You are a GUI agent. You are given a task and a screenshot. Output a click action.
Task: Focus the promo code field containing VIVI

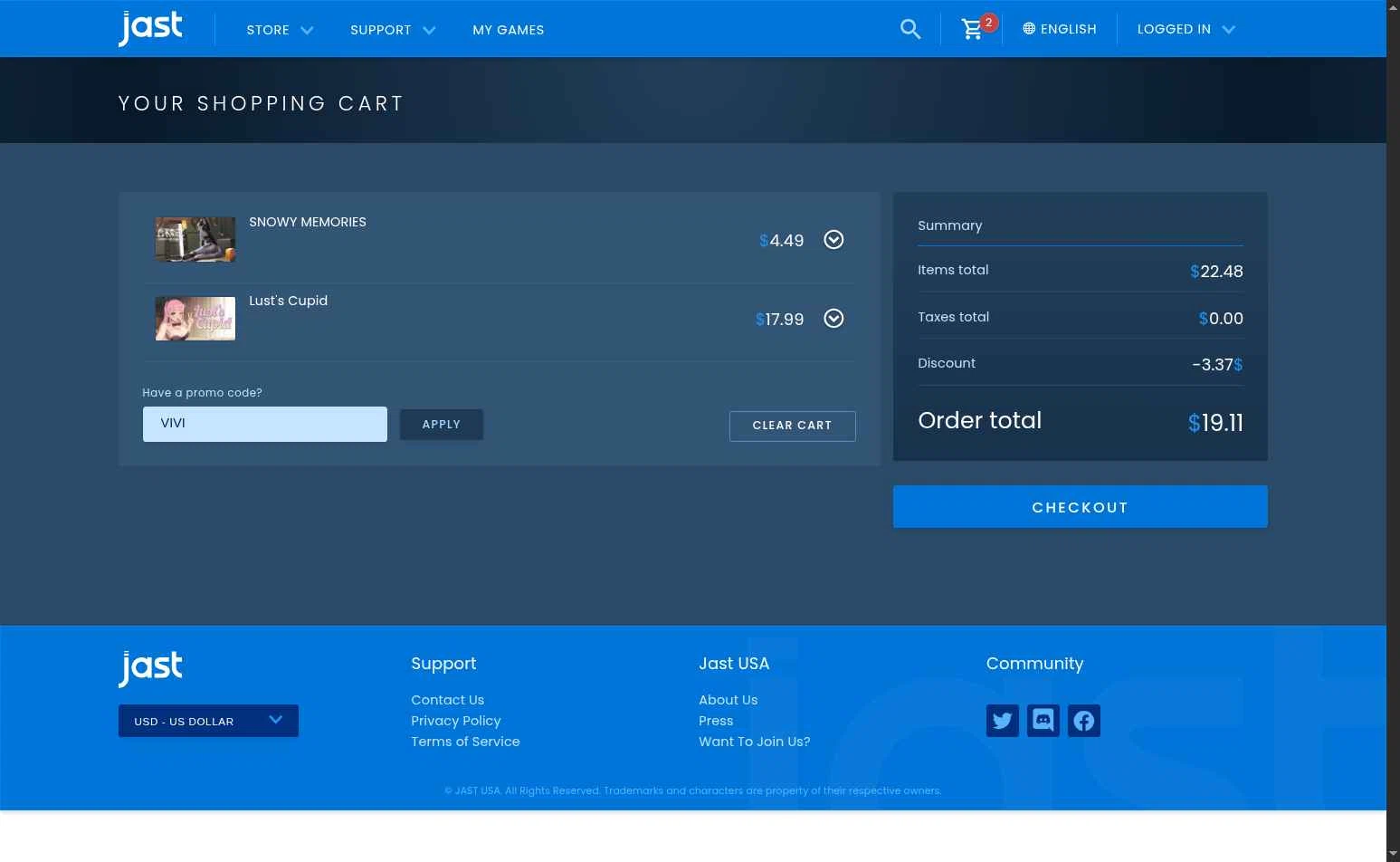click(265, 424)
